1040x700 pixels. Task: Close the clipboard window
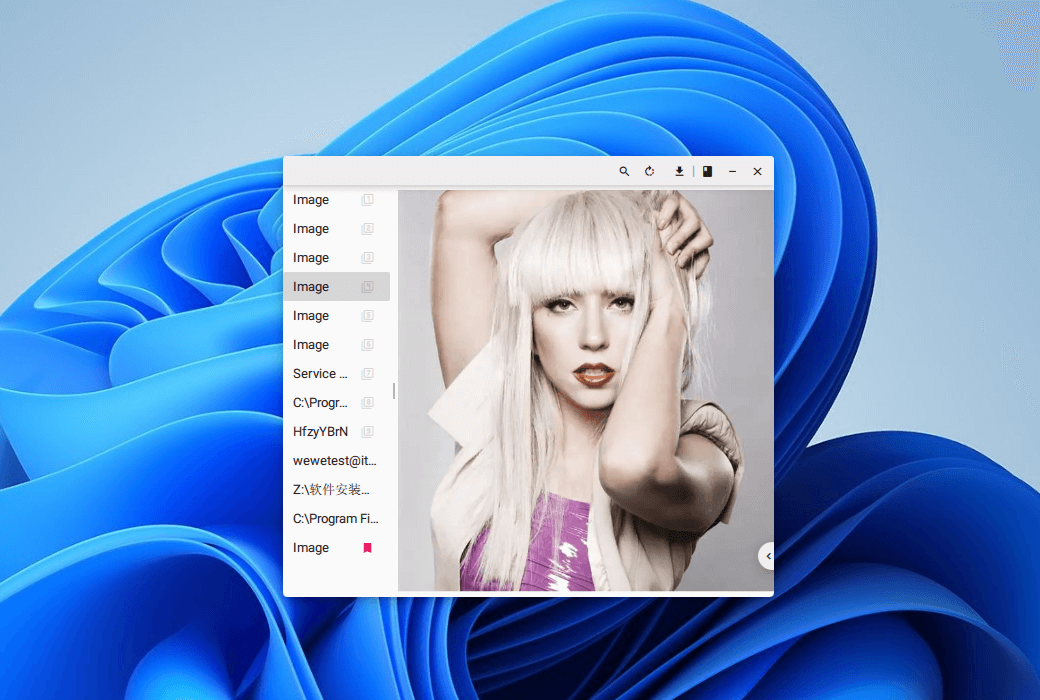757,171
